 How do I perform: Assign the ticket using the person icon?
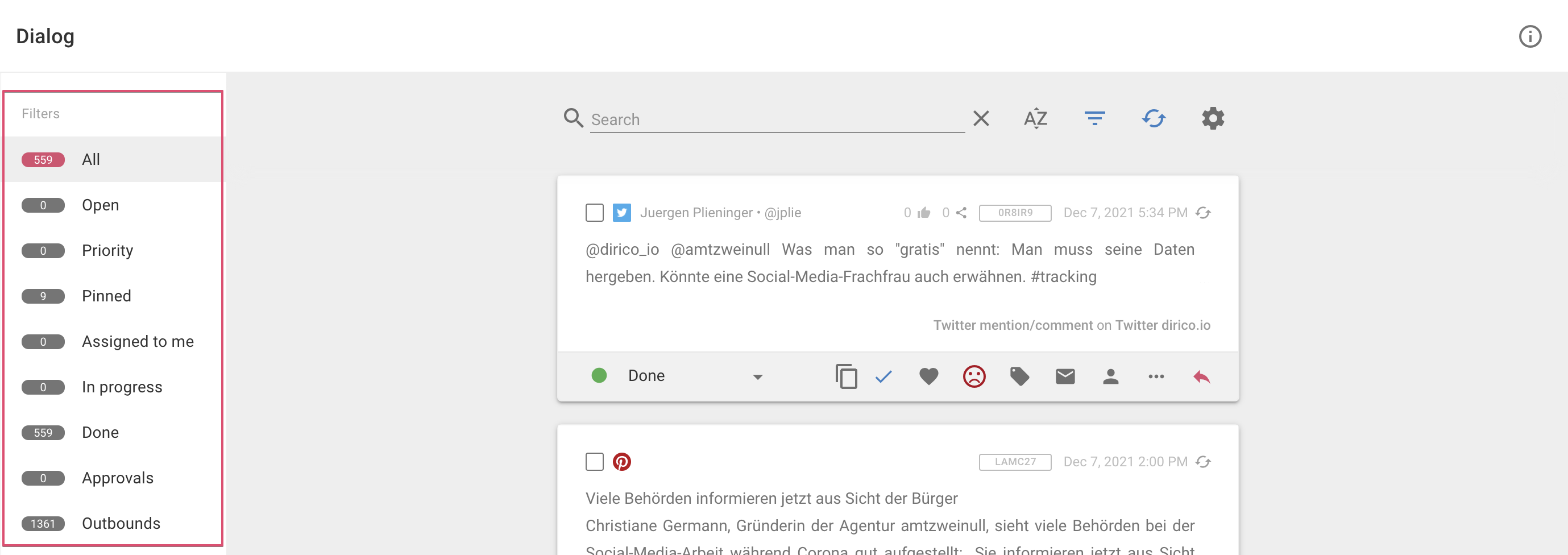(1110, 376)
